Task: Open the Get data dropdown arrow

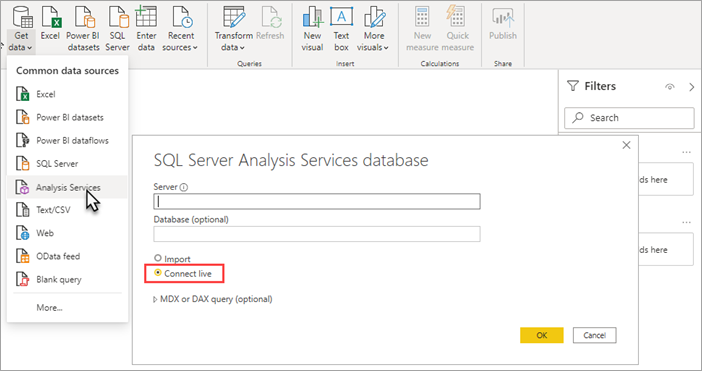Action: pos(29,47)
